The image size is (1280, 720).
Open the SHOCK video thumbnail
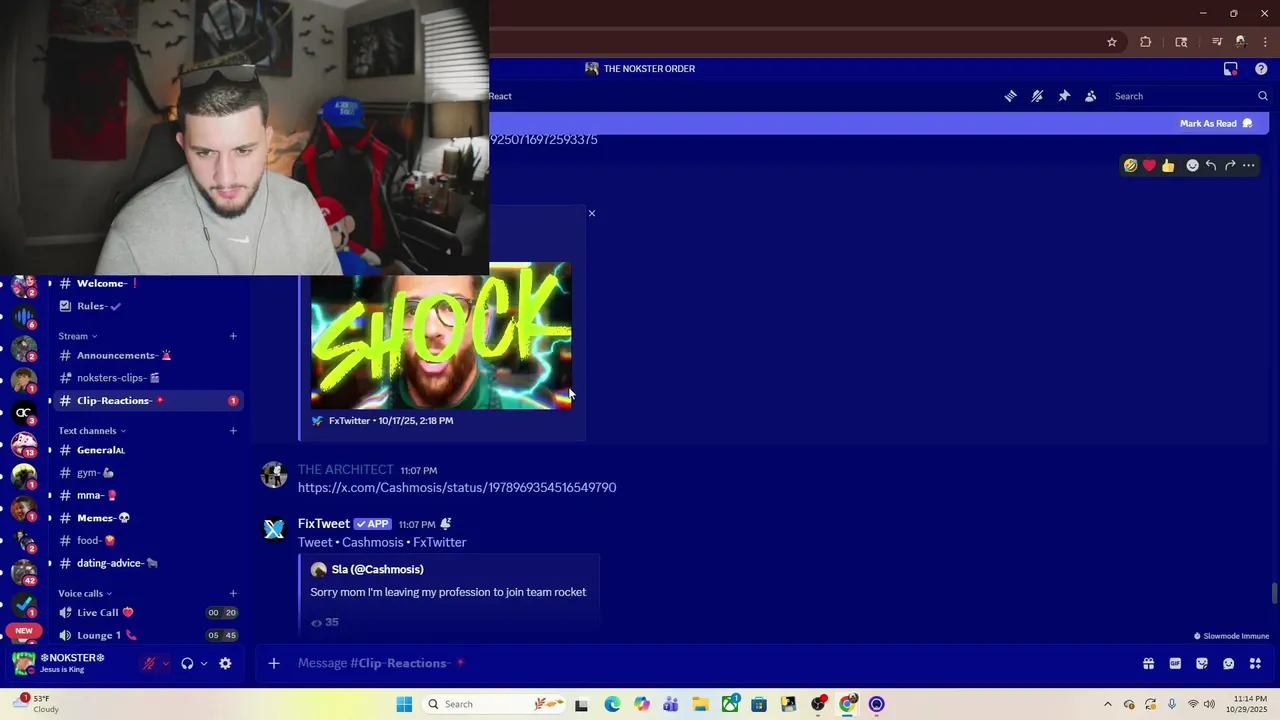(441, 336)
